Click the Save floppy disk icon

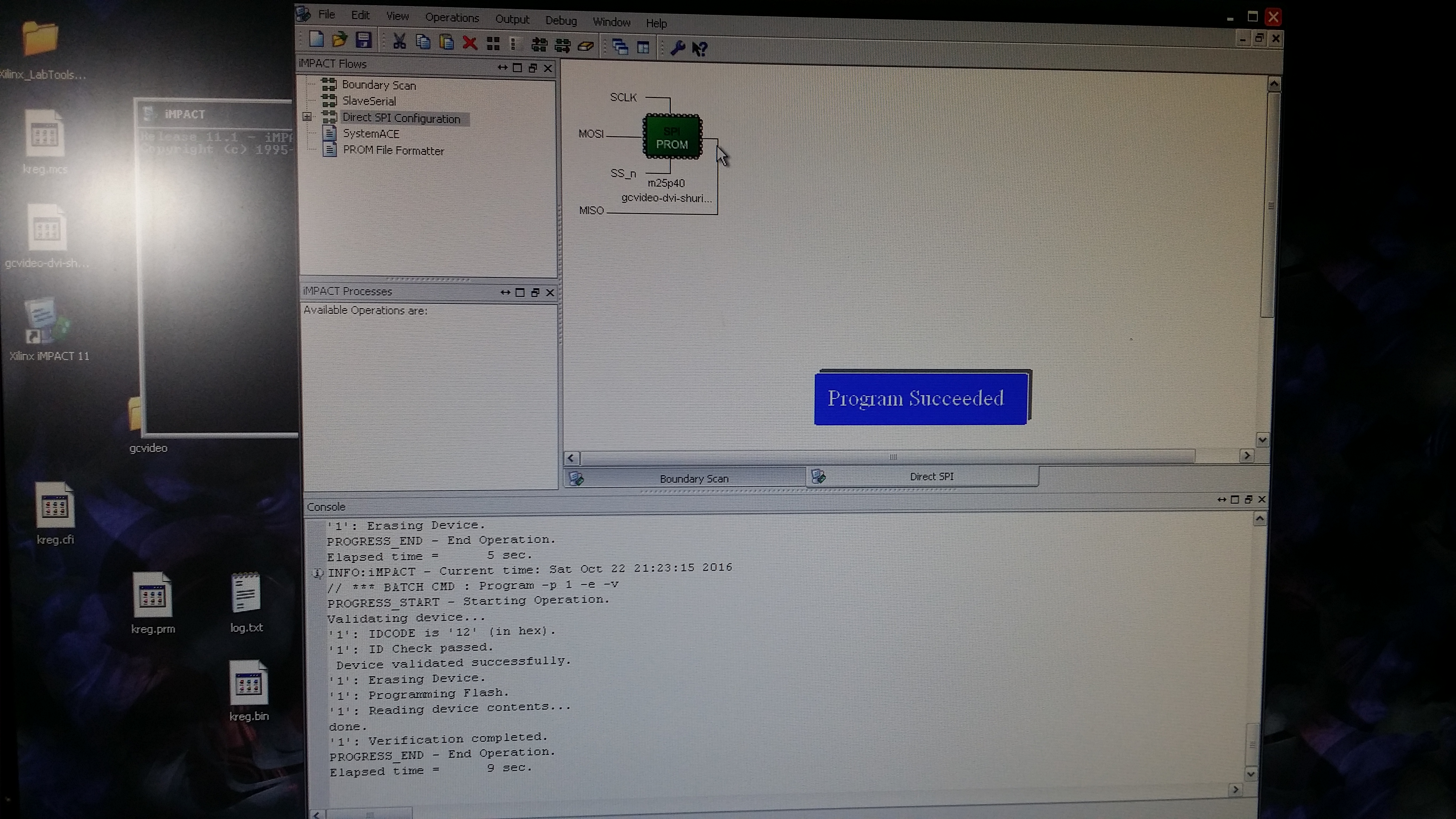click(x=363, y=40)
